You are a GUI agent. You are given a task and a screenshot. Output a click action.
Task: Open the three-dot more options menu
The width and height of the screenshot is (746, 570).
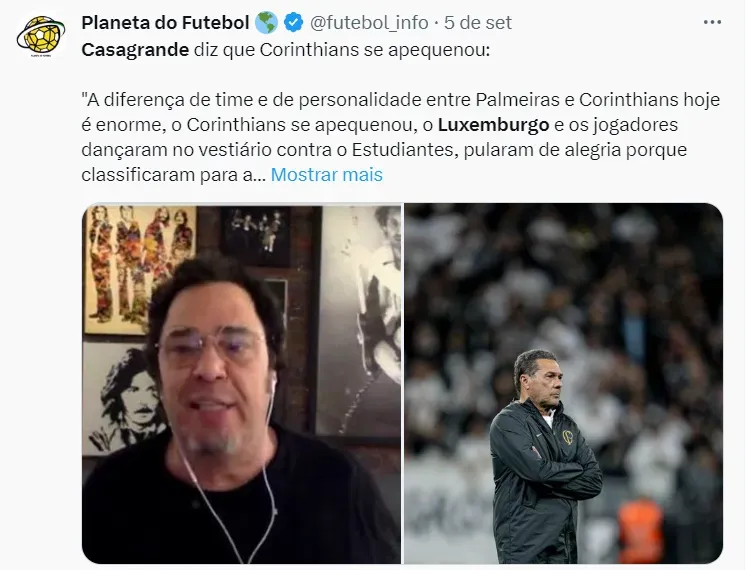tap(712, 22)
